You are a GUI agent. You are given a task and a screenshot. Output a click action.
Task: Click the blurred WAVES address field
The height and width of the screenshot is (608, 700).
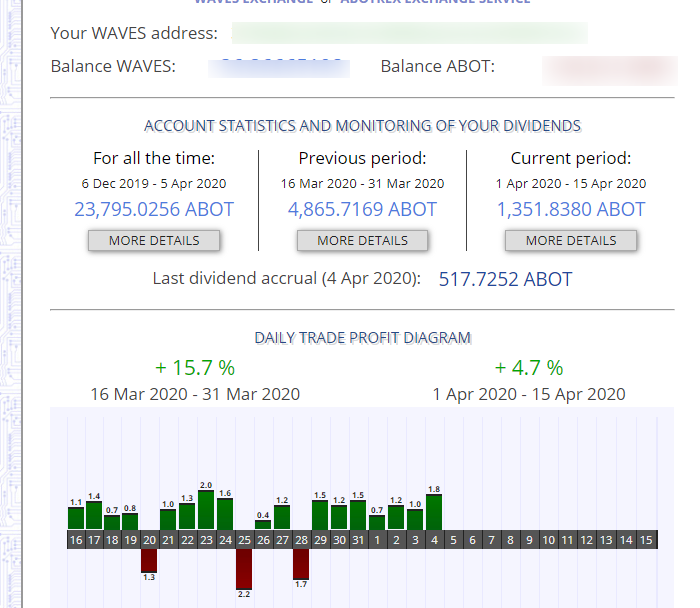[410, 33]
